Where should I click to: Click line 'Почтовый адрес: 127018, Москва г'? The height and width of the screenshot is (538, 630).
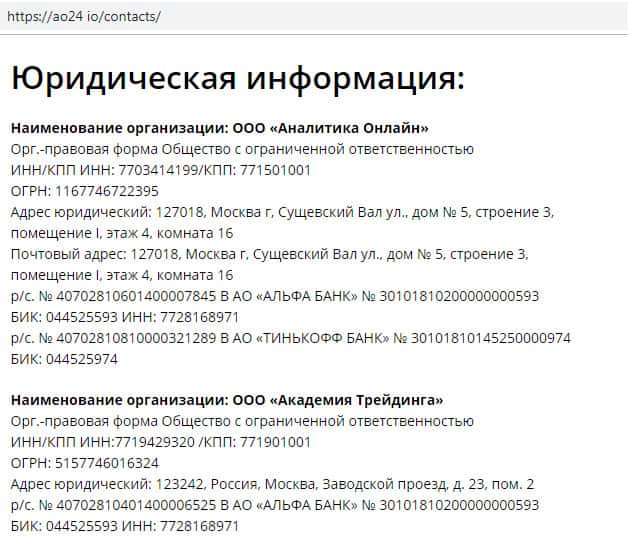tap(270, 254)
